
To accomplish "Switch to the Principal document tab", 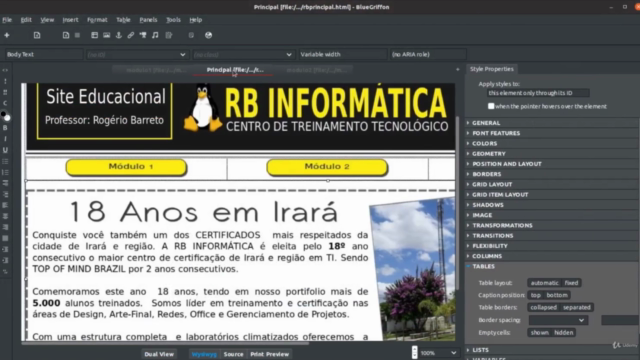I will pos(235,70).
